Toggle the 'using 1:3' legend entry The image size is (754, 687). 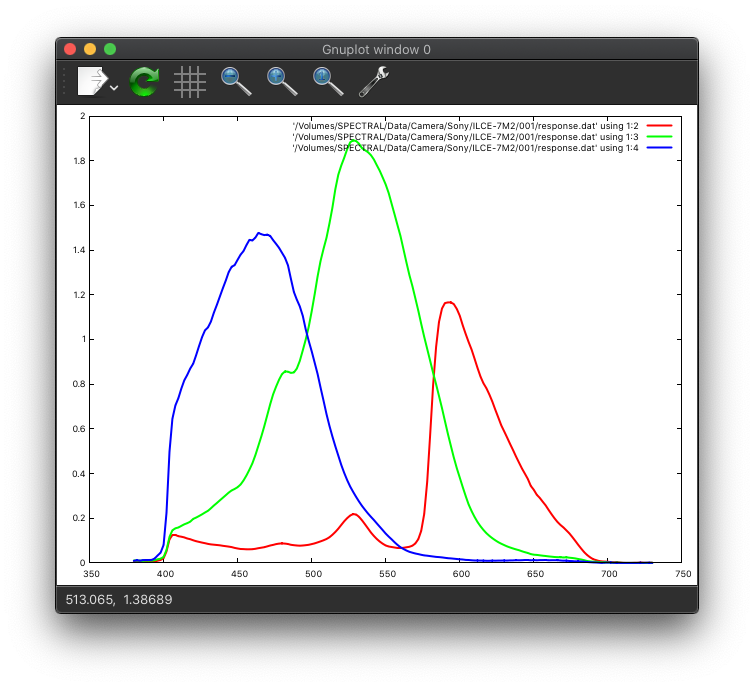(x=465, y=136)
